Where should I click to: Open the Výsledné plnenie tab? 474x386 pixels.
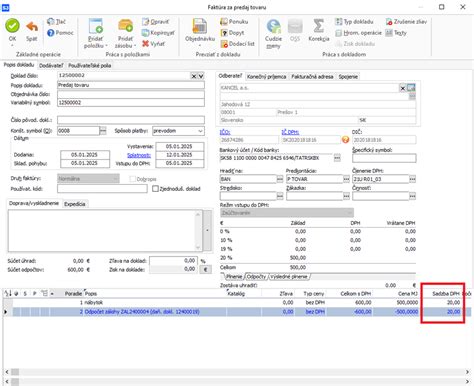point(289,277)
